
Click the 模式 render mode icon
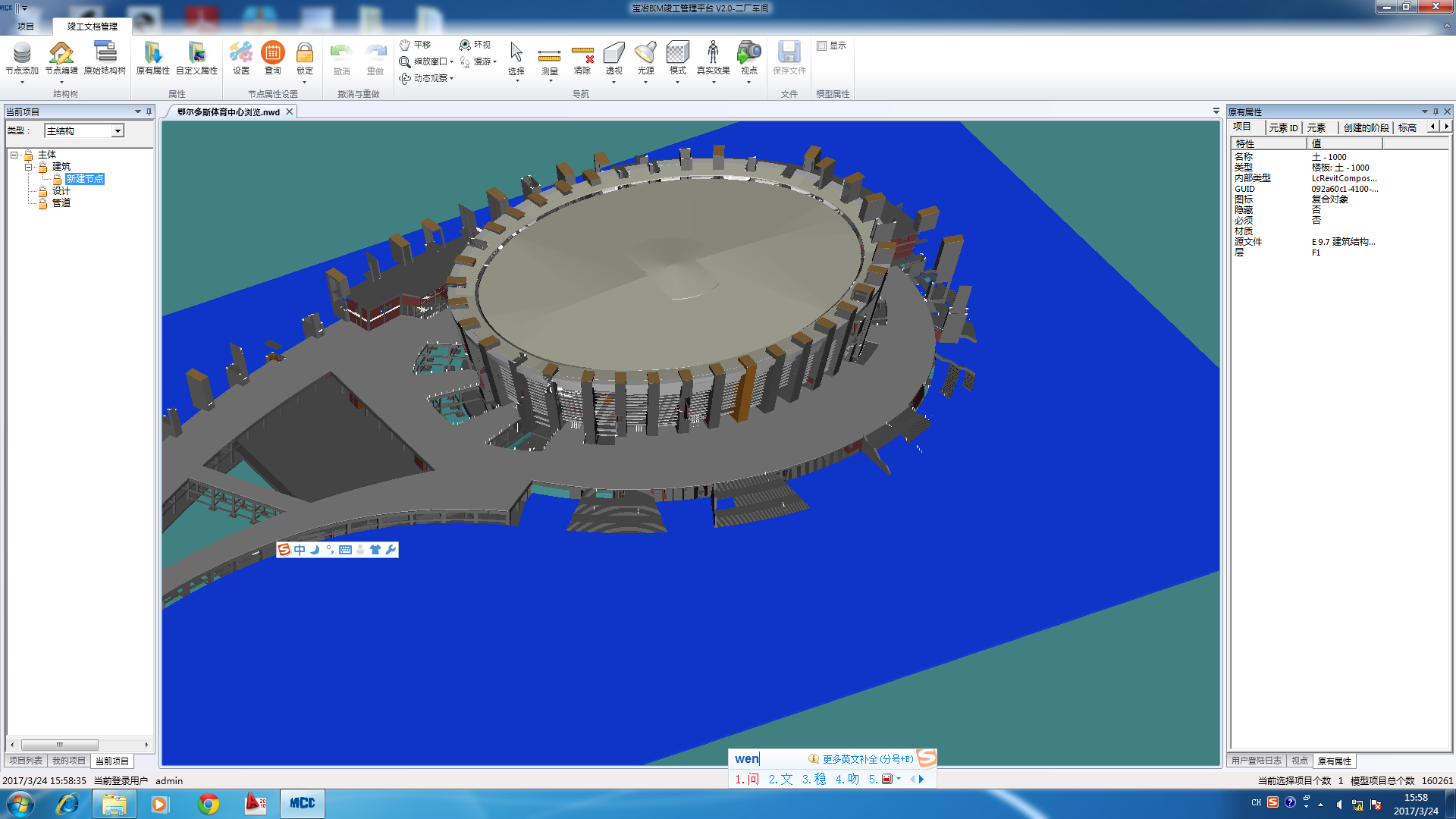(677, 52)
